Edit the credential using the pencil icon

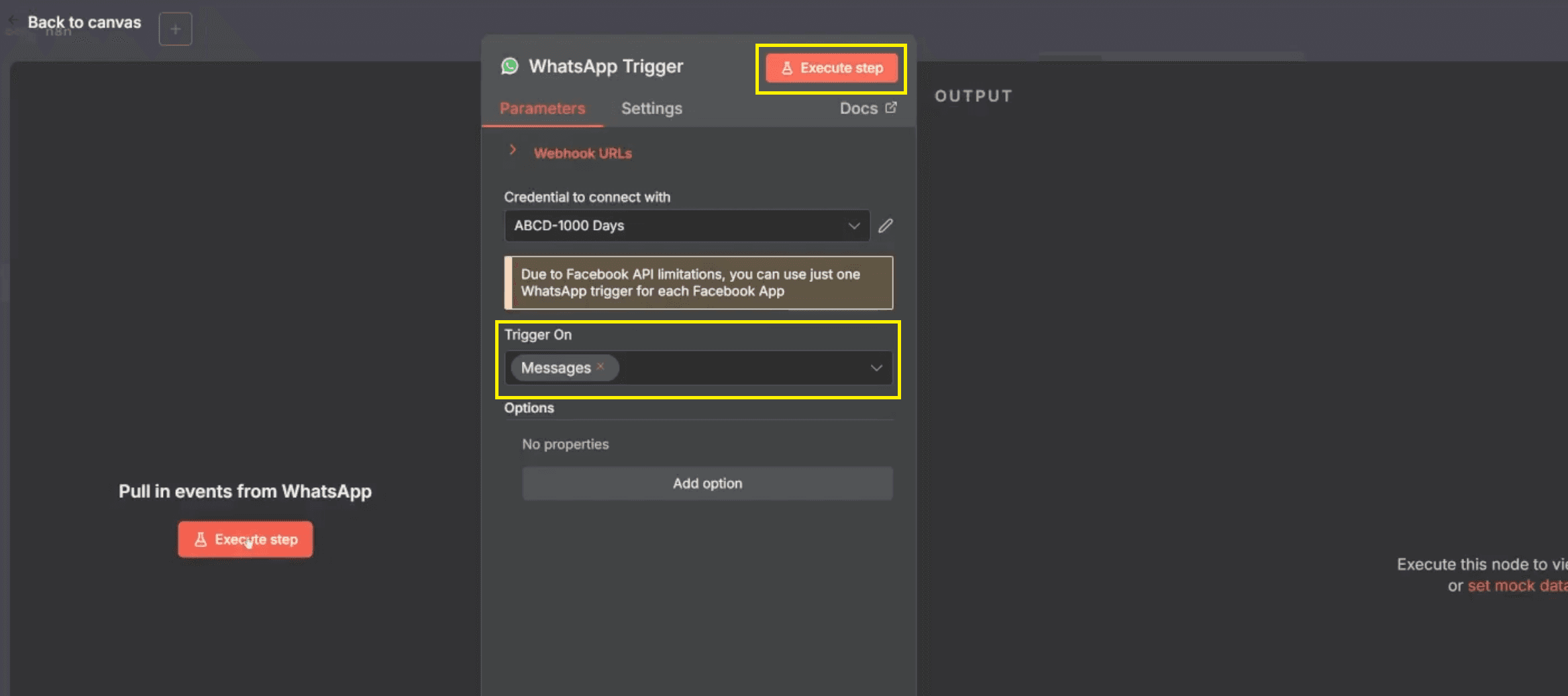tap(885, 226)
